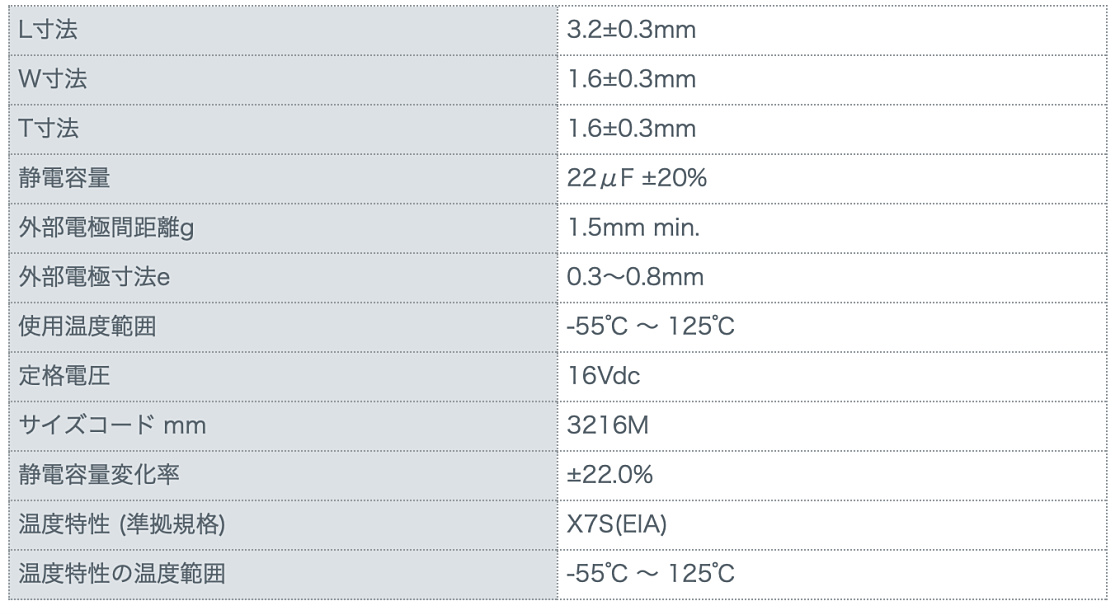The image size is (1120, 615).
Task: Click the W寸法 row label
Action: pos(52,79)
